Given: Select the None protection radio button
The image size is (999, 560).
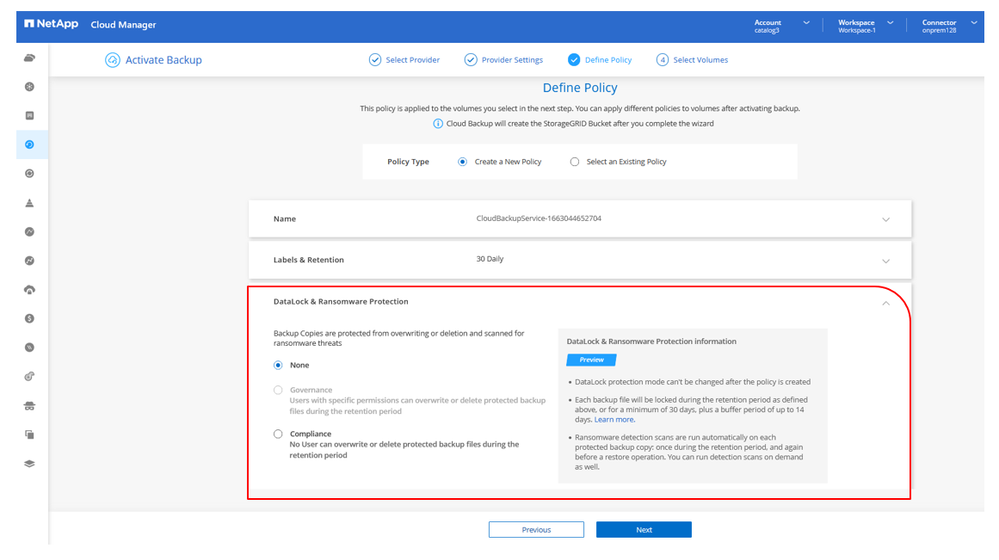Looking at the screenshot, I should [278, 365].
